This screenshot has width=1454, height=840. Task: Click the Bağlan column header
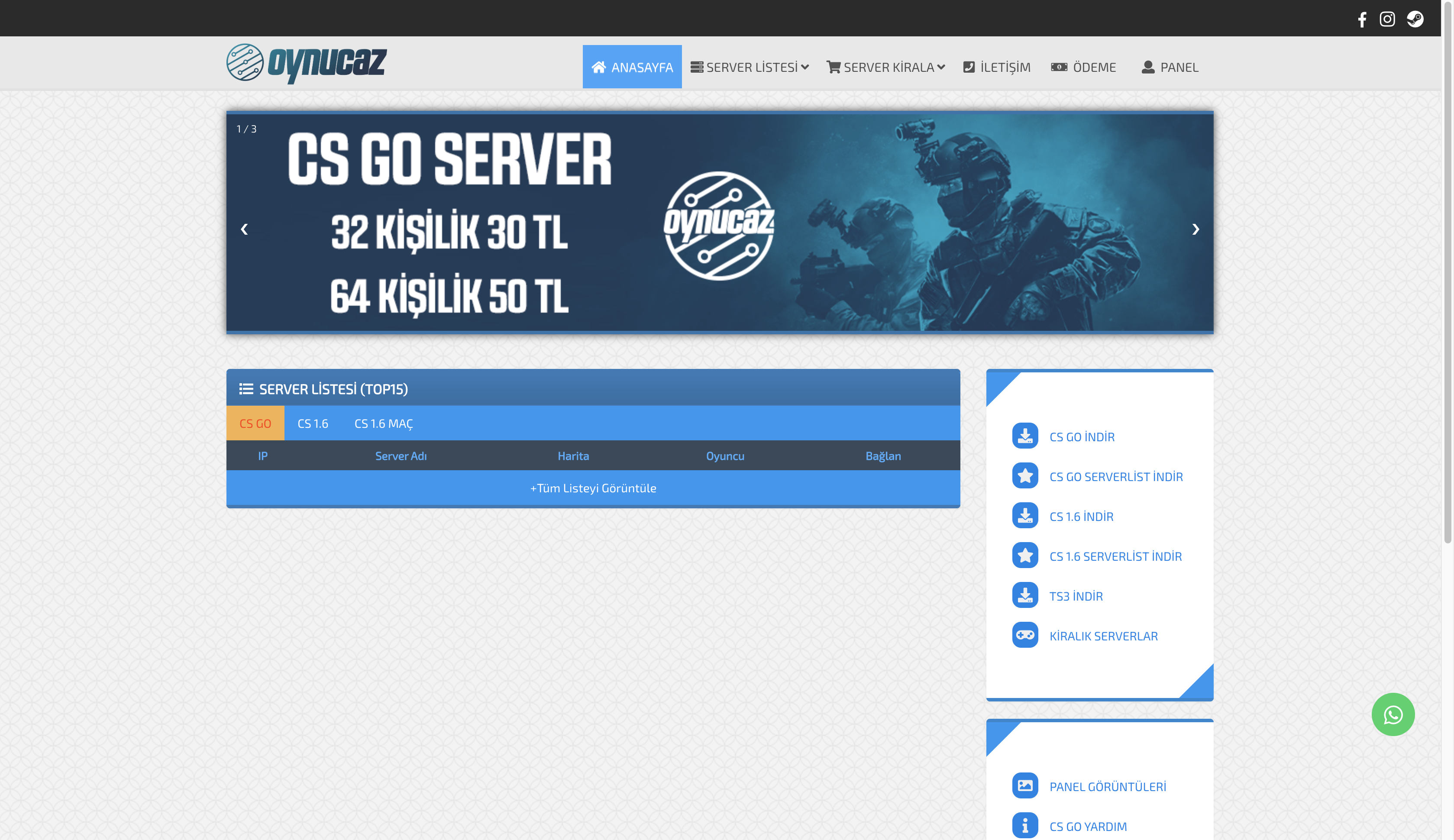[883, 456]
